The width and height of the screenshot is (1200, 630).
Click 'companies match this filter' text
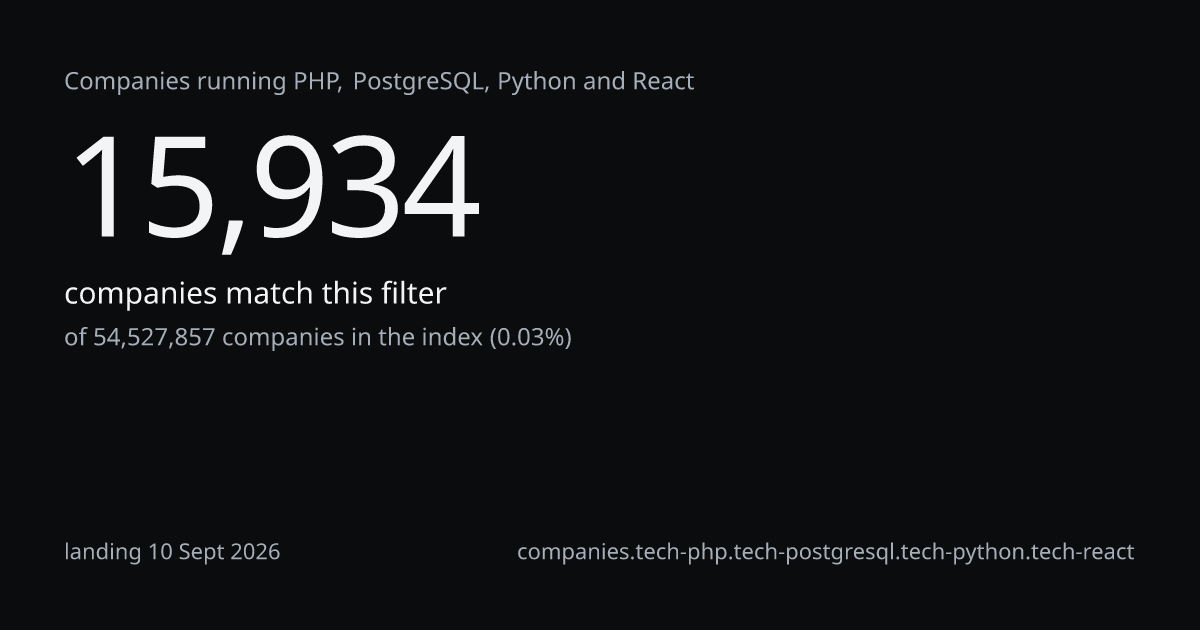pyautogui.click(x=255, y=294)
